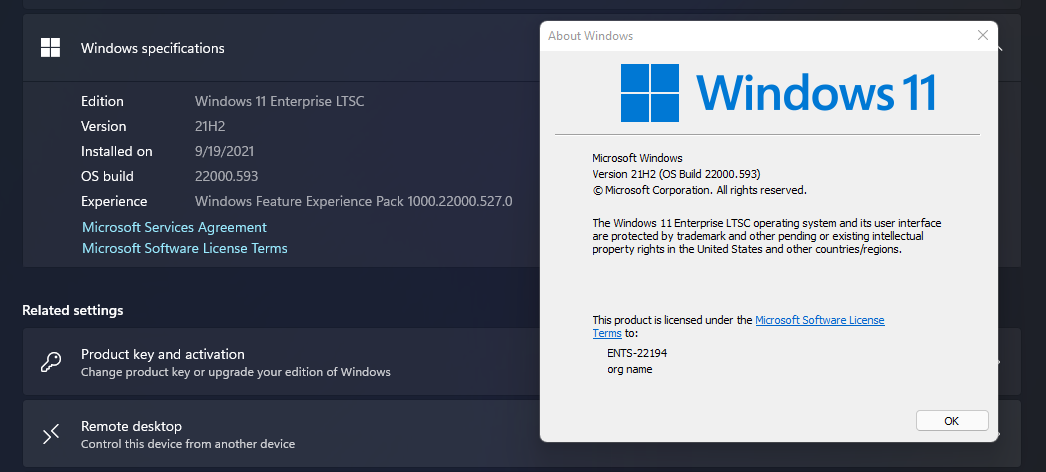This screenshot has width=1046, height=472.
Task: Click the About Windows title bar text
Action: [590, 36]
